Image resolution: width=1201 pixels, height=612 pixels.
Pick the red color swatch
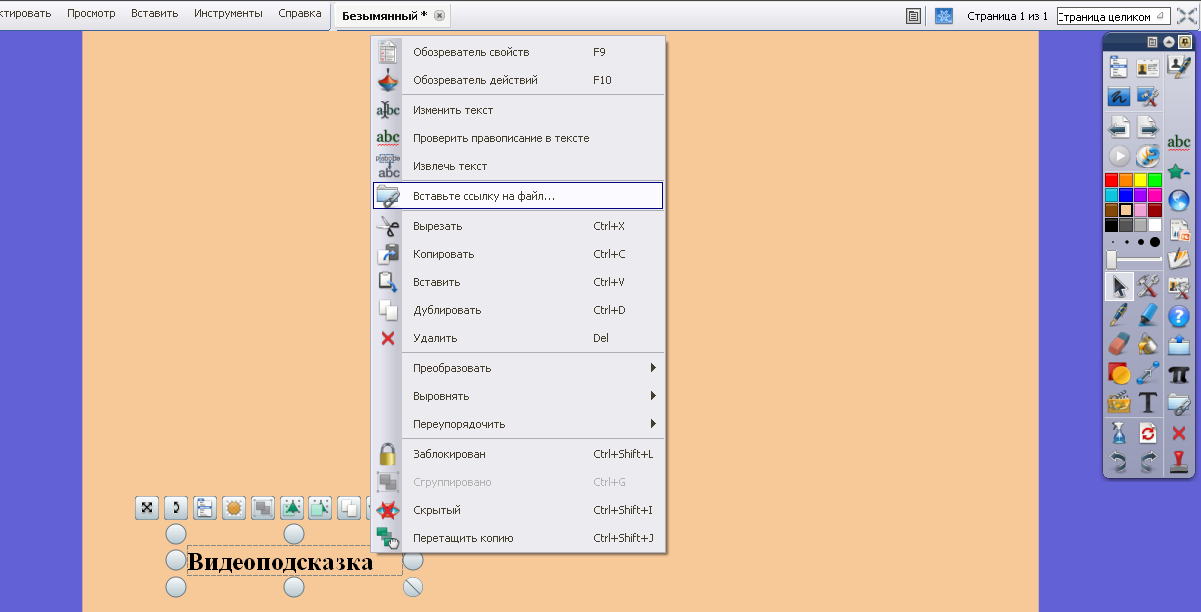coord(1112,180)
